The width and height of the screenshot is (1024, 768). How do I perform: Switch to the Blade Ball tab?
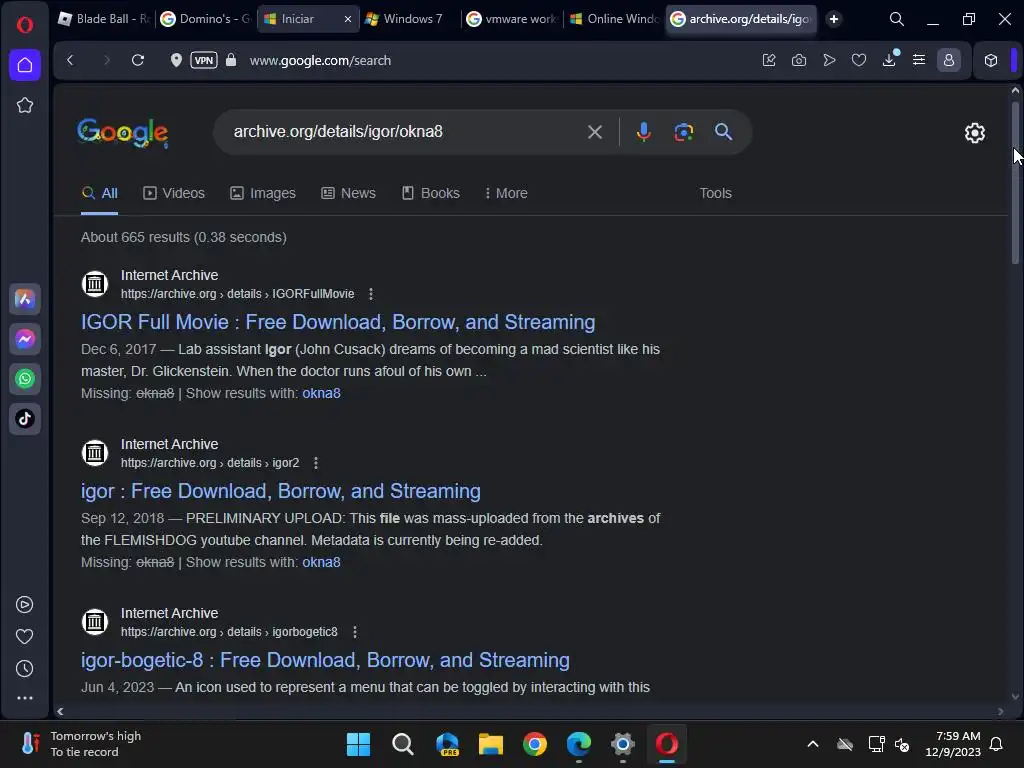pyautogui.click(x=104, y=19)
